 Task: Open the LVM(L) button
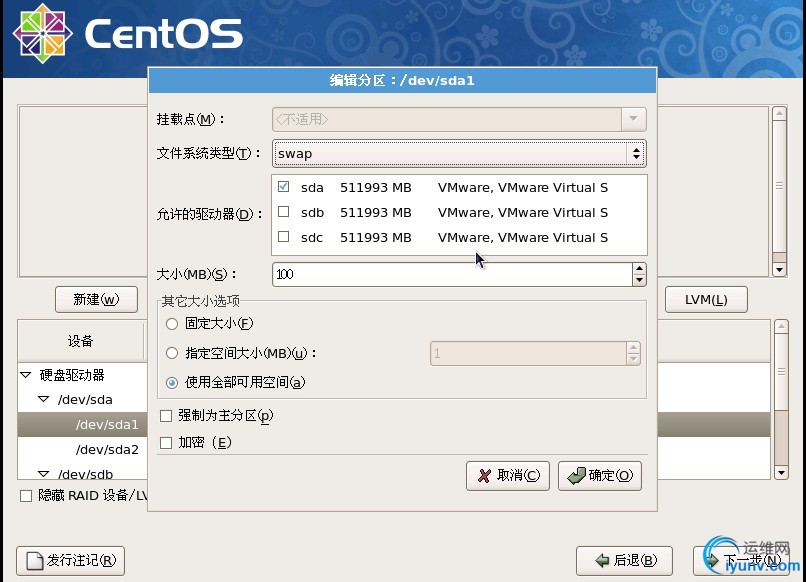(x=706, y=299)
